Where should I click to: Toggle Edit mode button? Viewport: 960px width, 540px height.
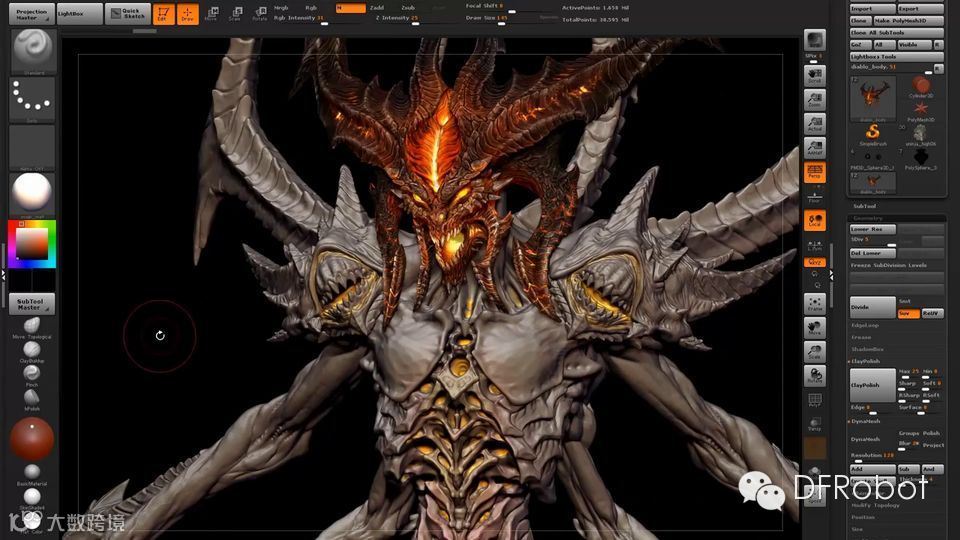(163, 14)
